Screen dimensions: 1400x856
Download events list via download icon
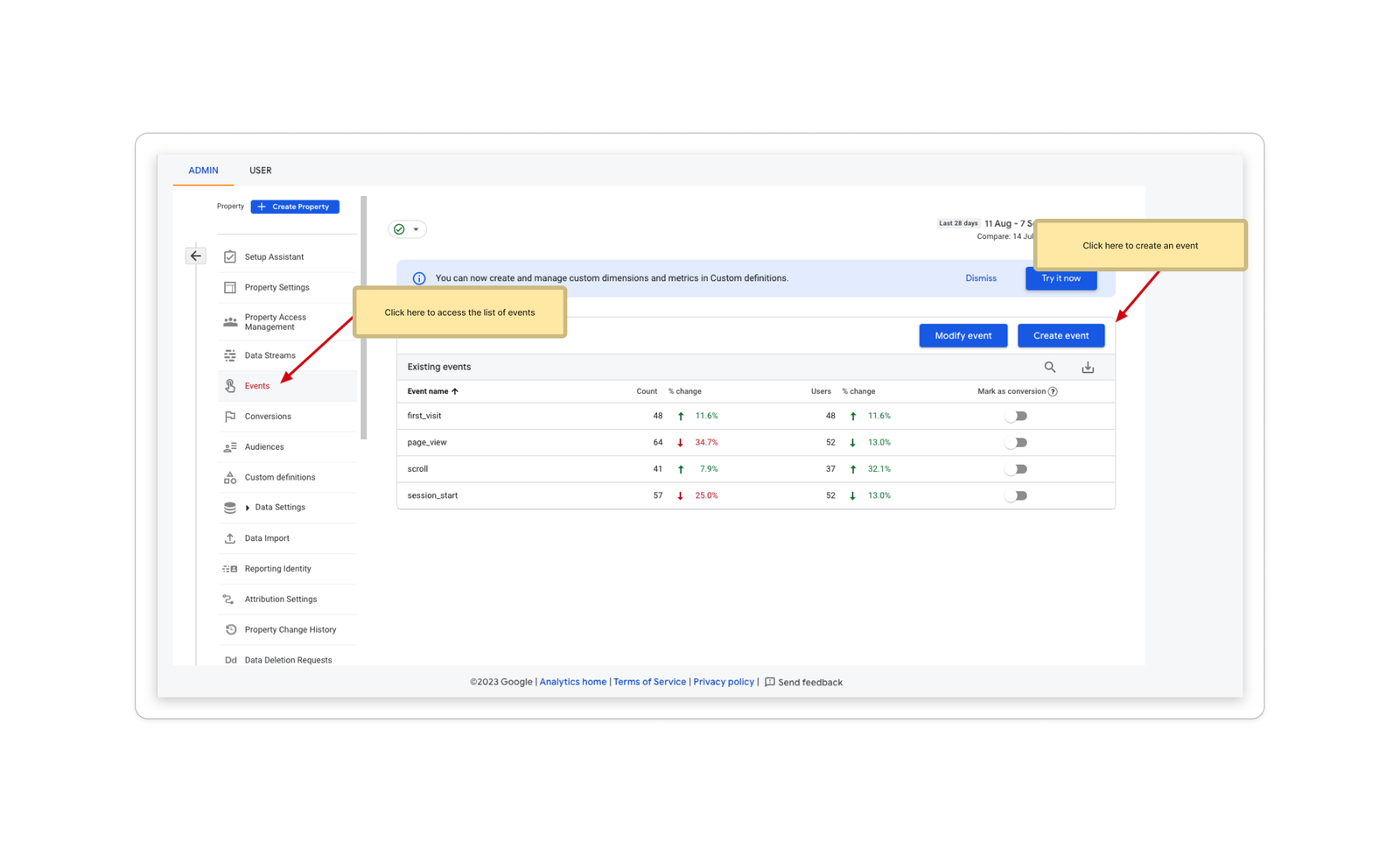(x=1088, y=368)
